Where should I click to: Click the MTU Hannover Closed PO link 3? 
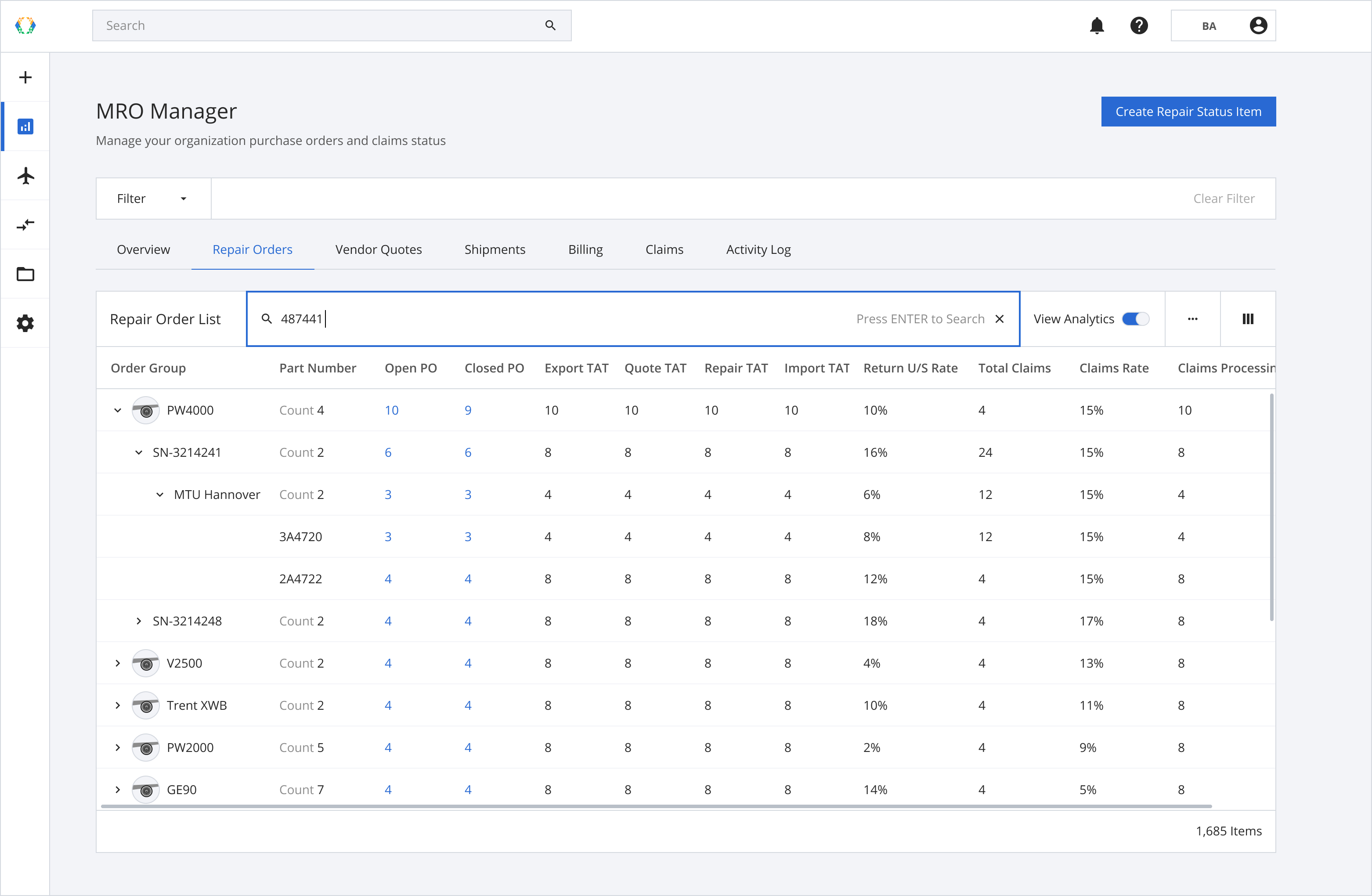[468, 494]
